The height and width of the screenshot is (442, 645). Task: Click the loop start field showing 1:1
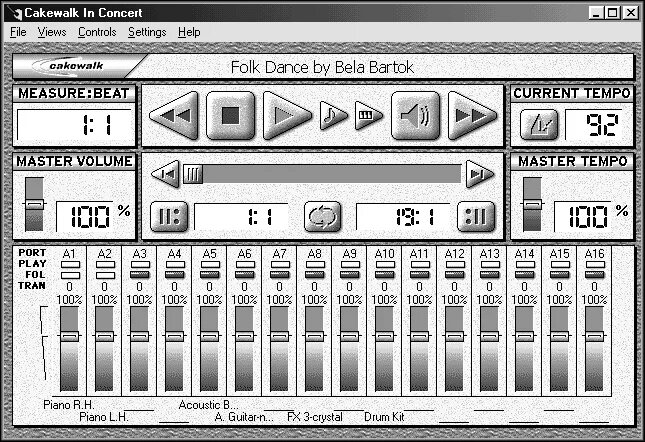coord(241,216)
